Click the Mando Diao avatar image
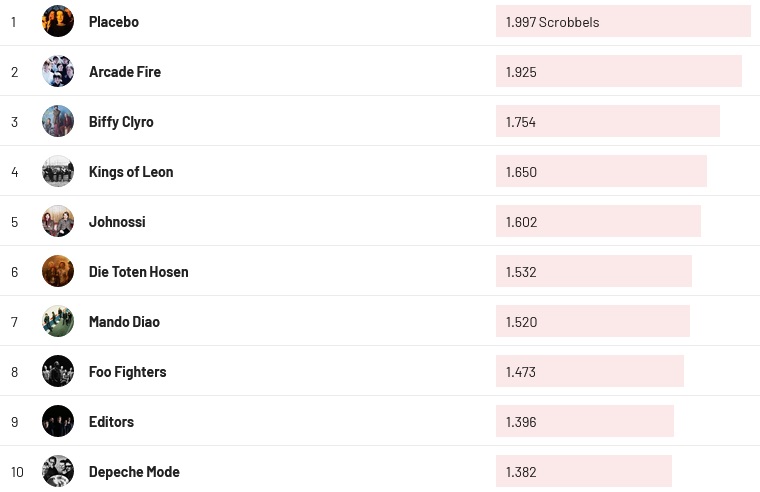 click(58, 321)
